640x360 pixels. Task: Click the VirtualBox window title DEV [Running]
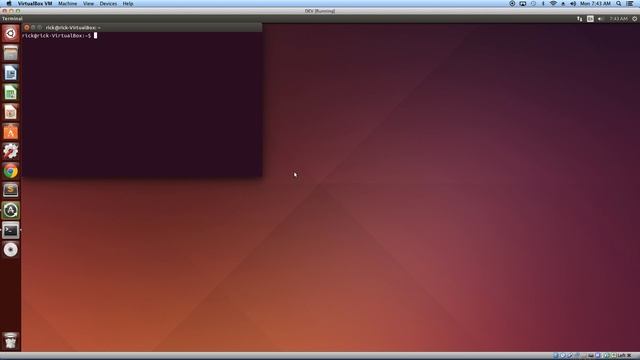320,11
